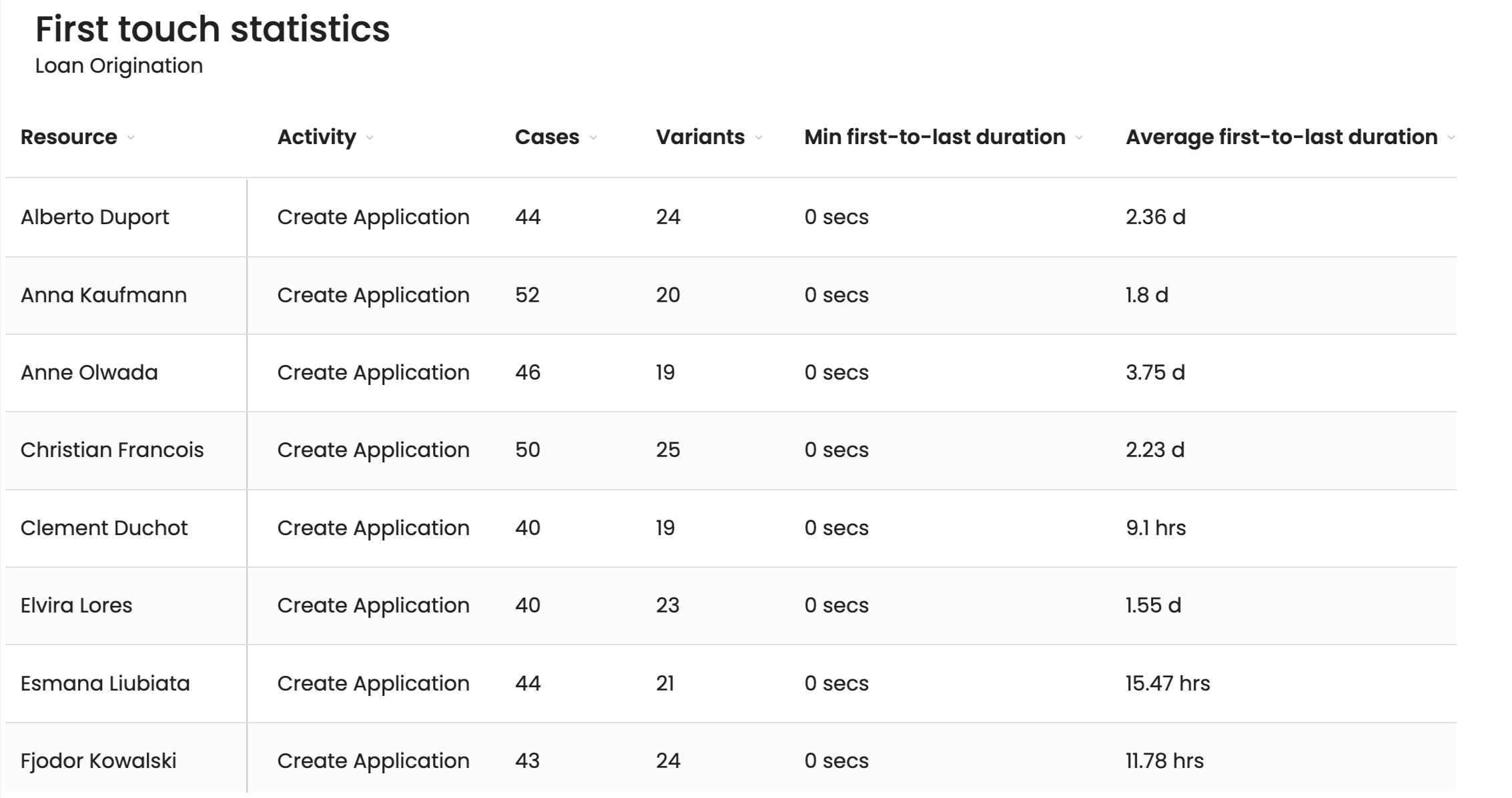Click the 9.1 hrs duration value
Image resolution: width=1512 pixels, height=798 pixels.
[x=1156, y=528]
